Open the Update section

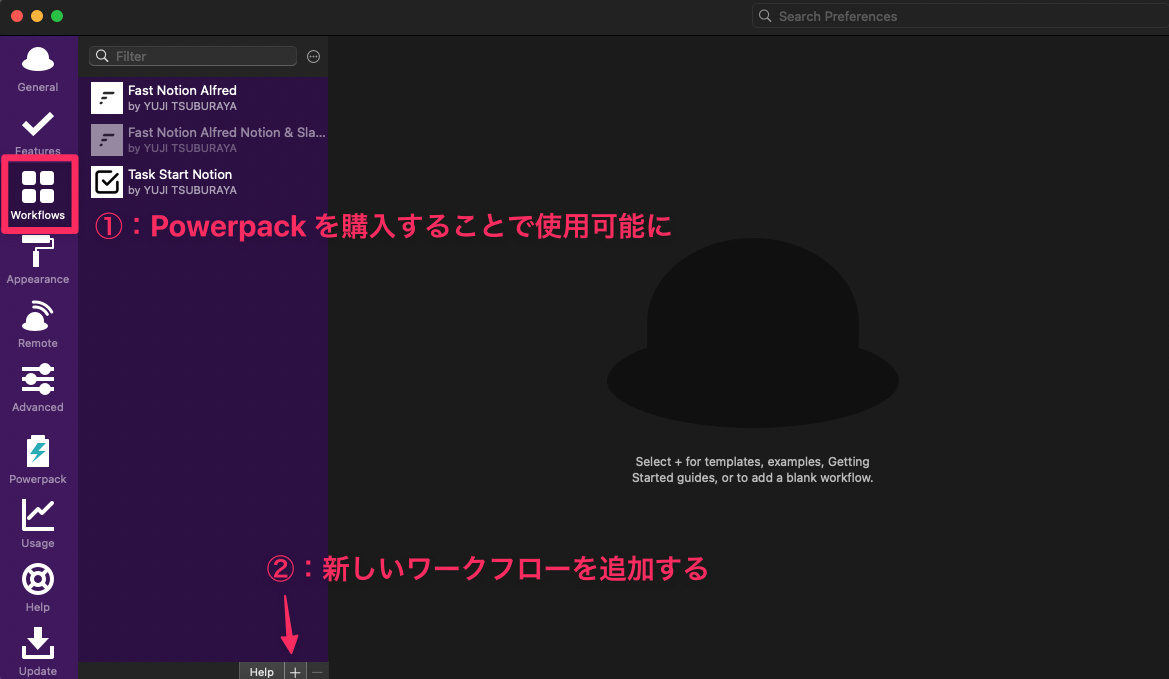tap(38, 651)
